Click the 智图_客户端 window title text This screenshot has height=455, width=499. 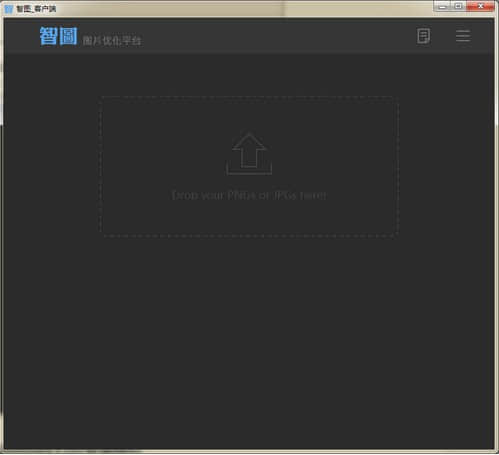click(x=36, y=9)
